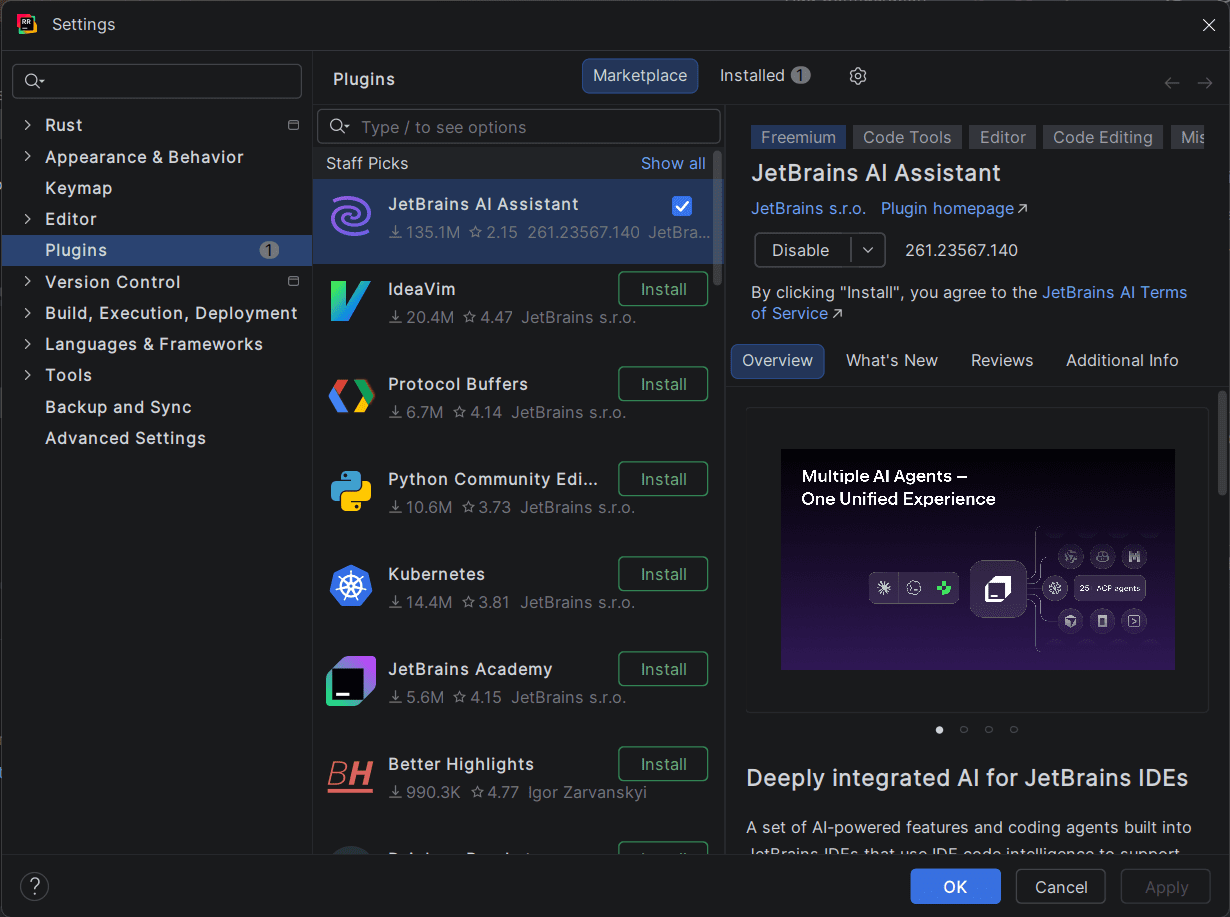The image size is (1230, 917).
Task: Click the project-level icon next to Version Control
Action: coord(293,281)
